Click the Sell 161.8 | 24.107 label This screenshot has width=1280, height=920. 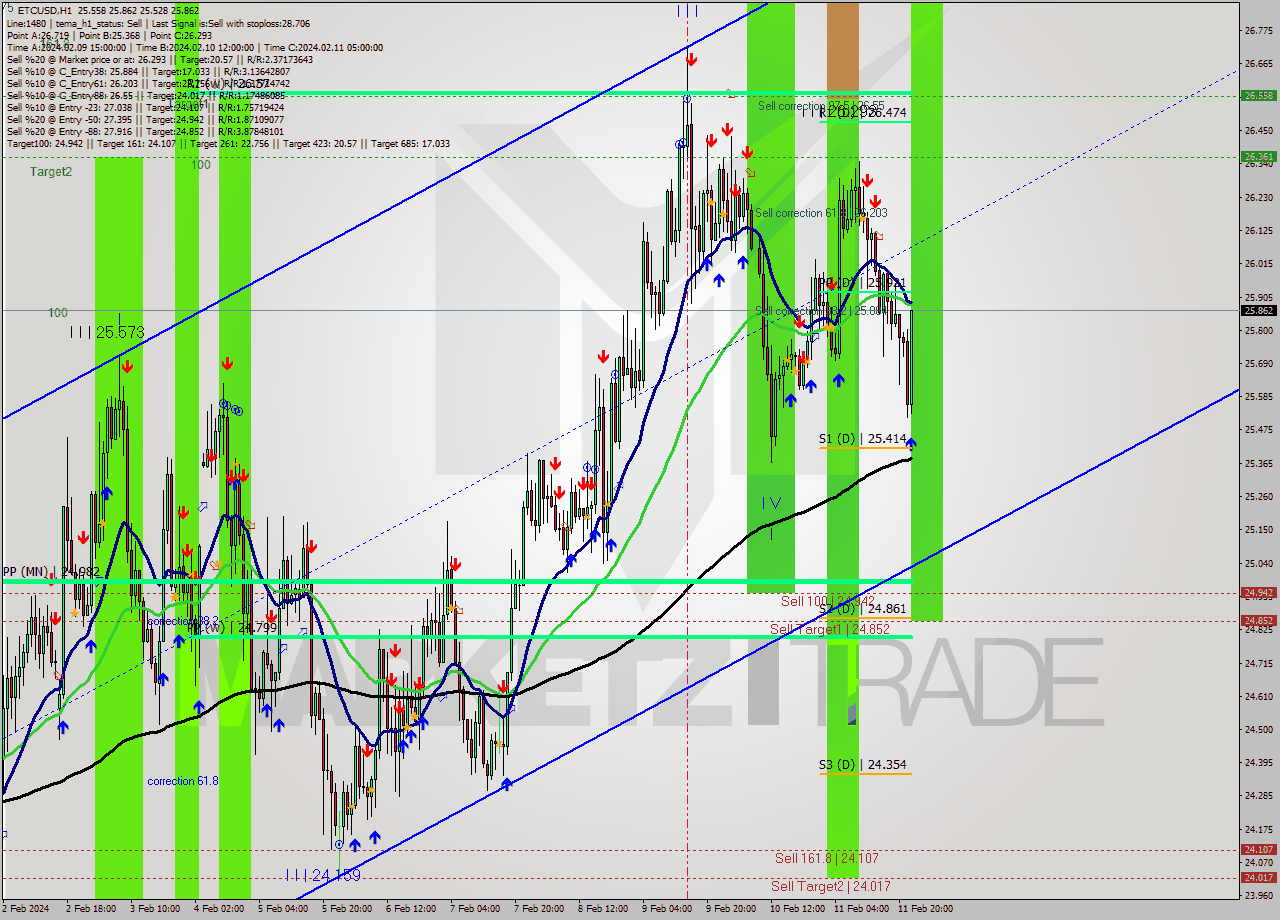coord(826,858)
